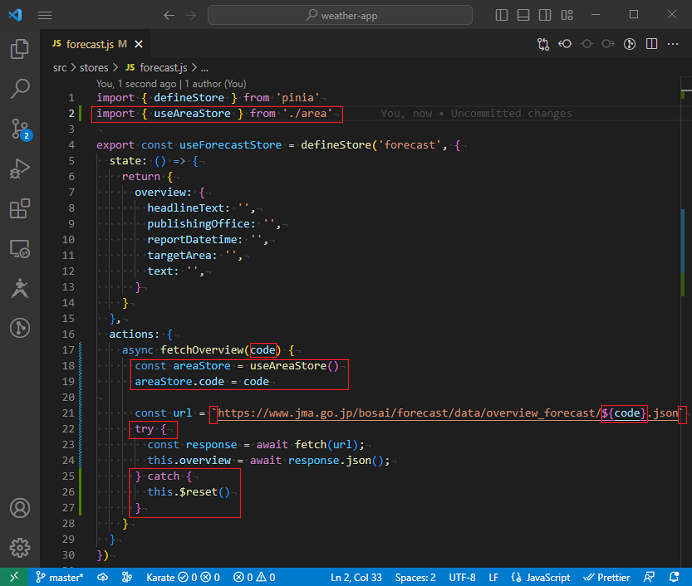Change indentation via Spaces: 2
The height and width of the screenshot is (586, 692).
(415, 577)
